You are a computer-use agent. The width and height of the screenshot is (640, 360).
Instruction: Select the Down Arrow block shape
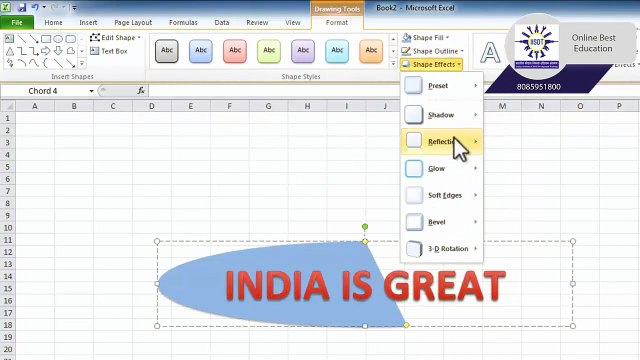pos(58,51)
